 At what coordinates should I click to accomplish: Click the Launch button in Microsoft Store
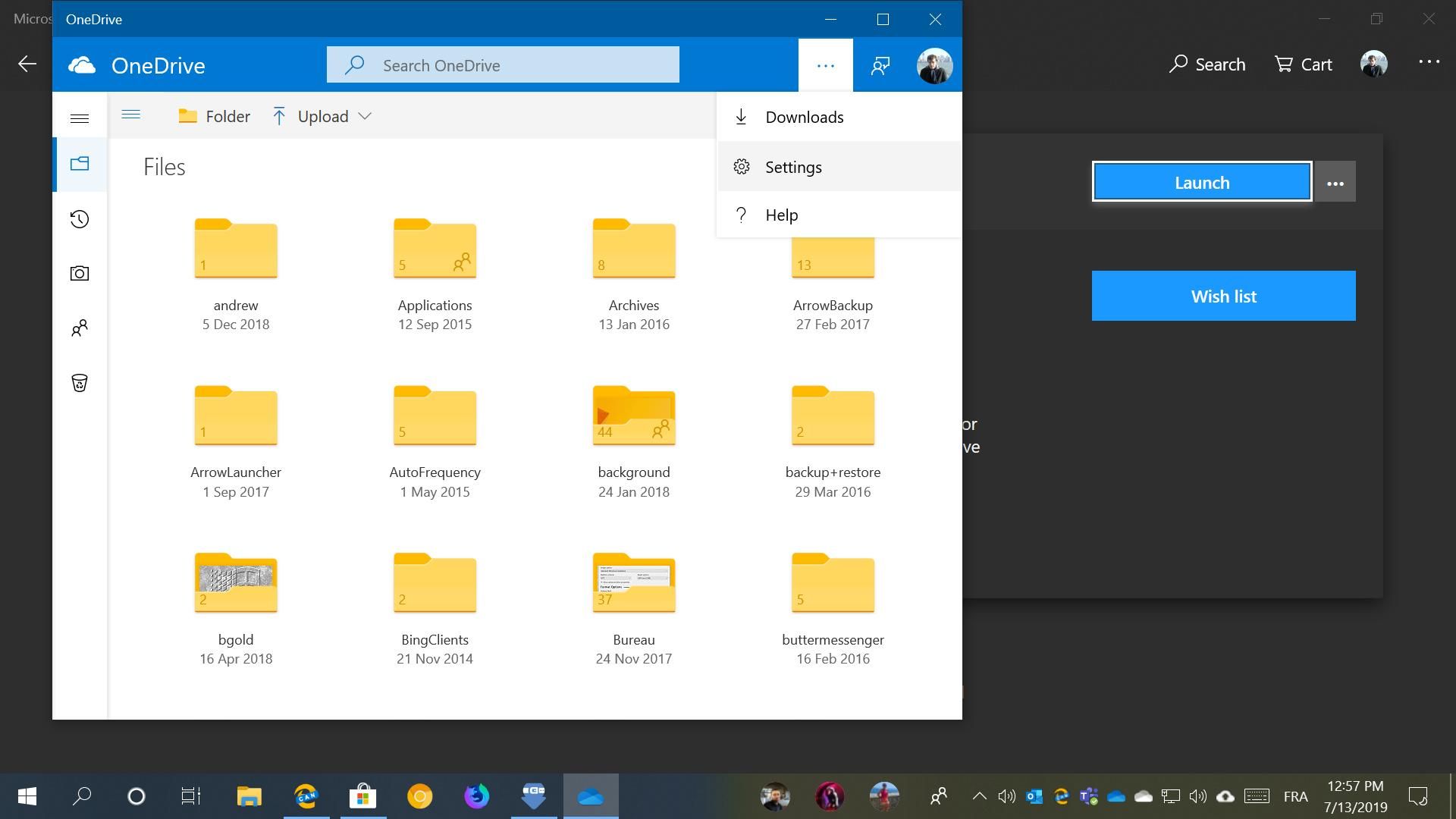1201,182
